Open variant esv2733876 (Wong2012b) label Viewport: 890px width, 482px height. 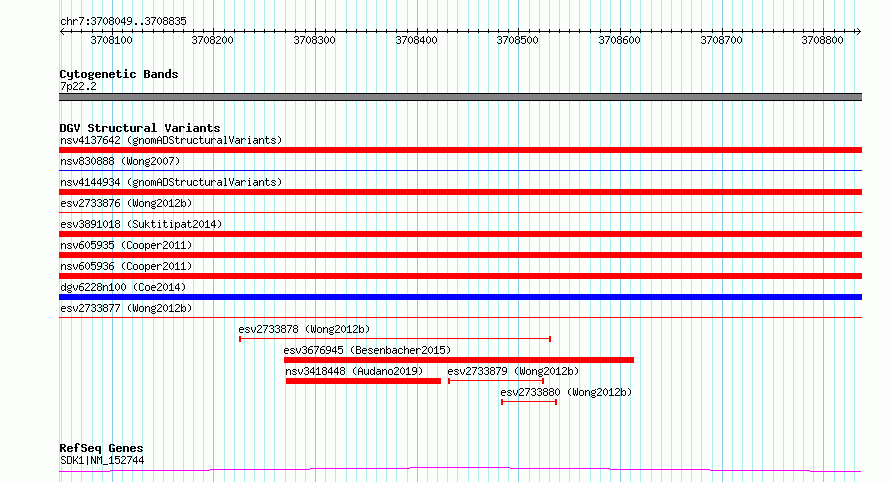pyautogui.click(x=126, y=203)
